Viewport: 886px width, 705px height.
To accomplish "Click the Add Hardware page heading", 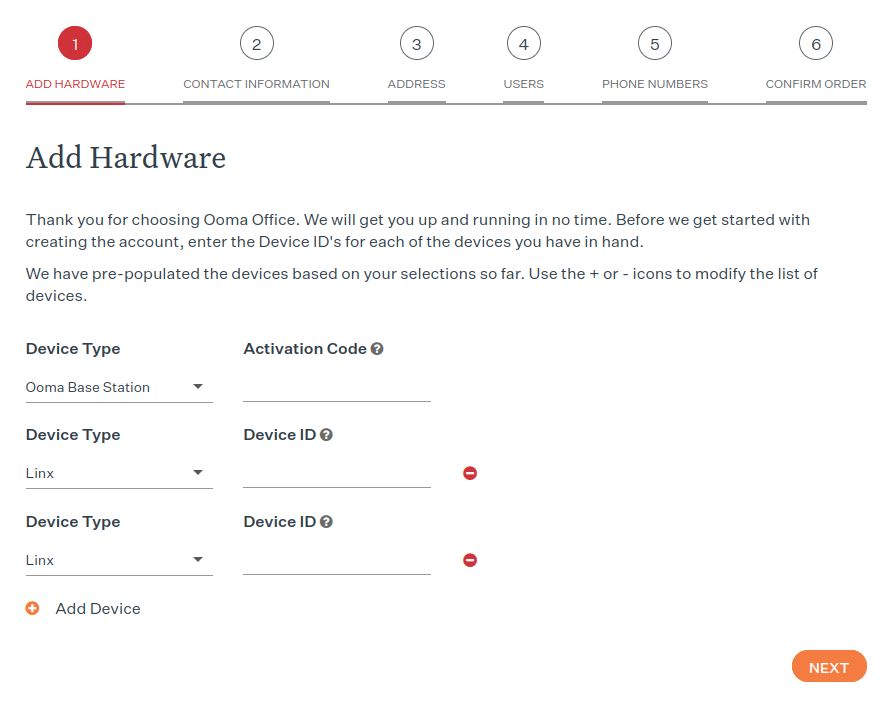I will point(126,158).
